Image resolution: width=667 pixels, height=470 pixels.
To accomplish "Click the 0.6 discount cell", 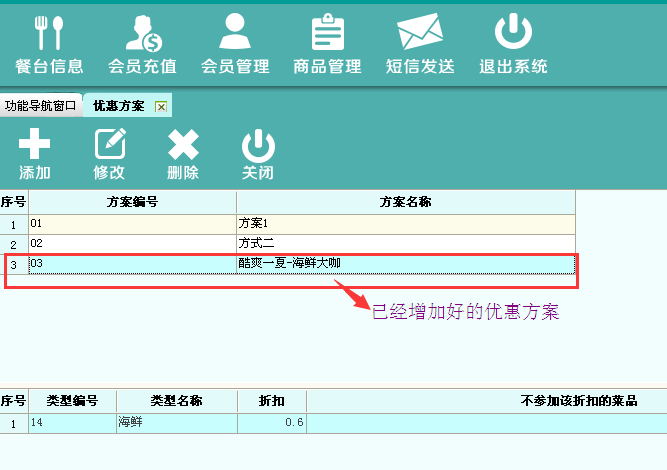I will click(x=271, y=423).
